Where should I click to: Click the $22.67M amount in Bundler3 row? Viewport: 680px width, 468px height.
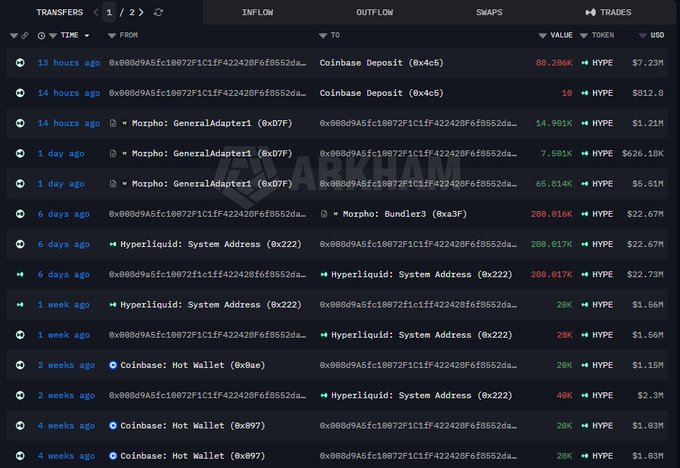pos(645,214)
